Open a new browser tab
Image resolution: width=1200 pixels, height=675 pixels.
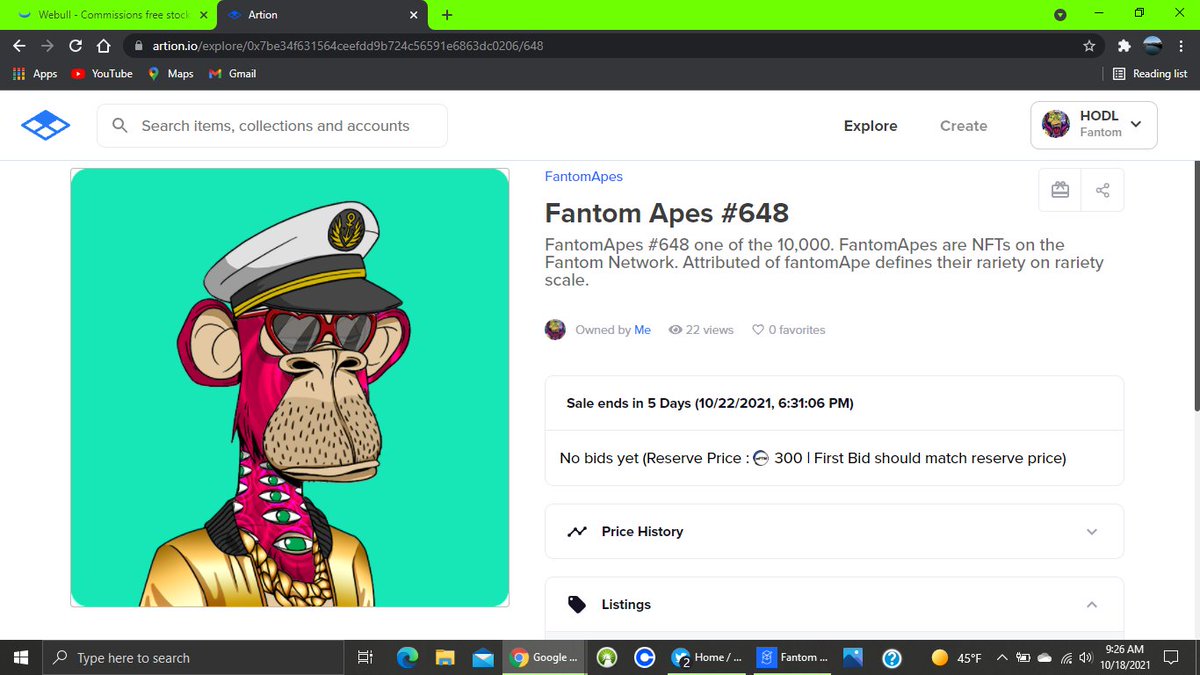[447, 15]
